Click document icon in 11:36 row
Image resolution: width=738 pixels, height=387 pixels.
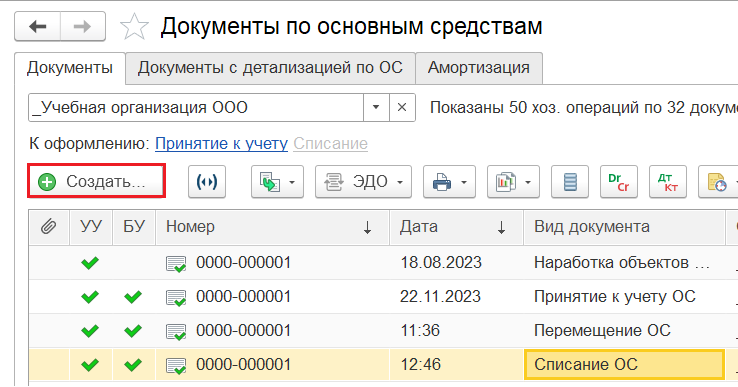click(176, 332)
